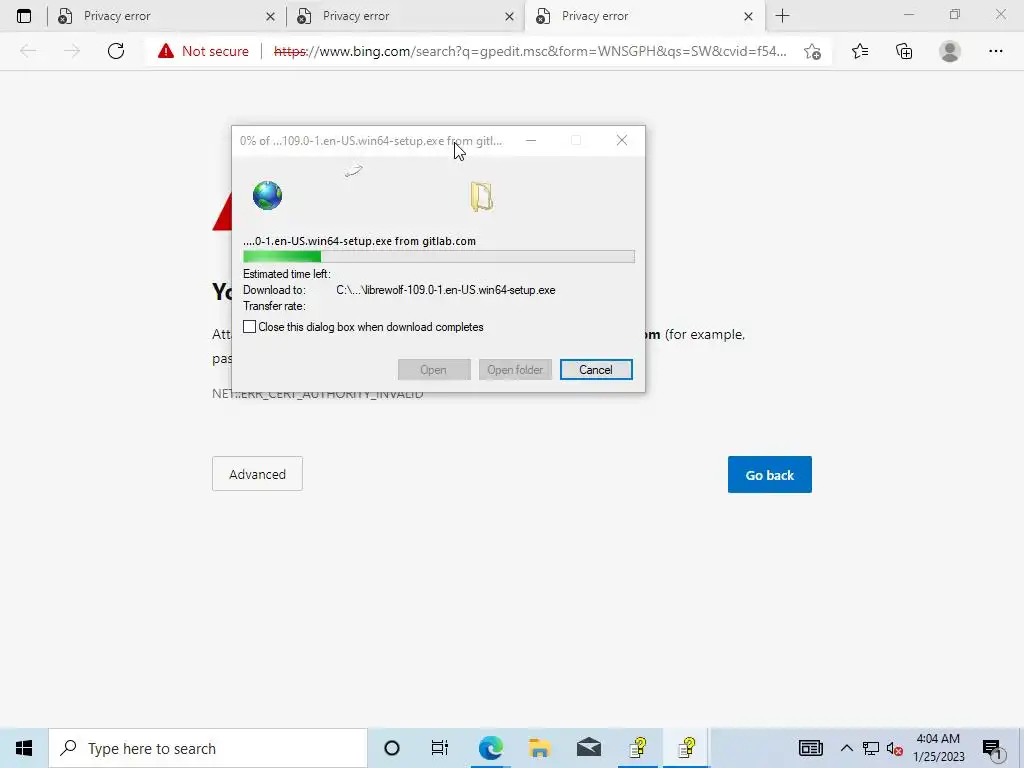Select the third Privacy error tab
Viewport: 1024px width, 768px height.
pos(645,16)
